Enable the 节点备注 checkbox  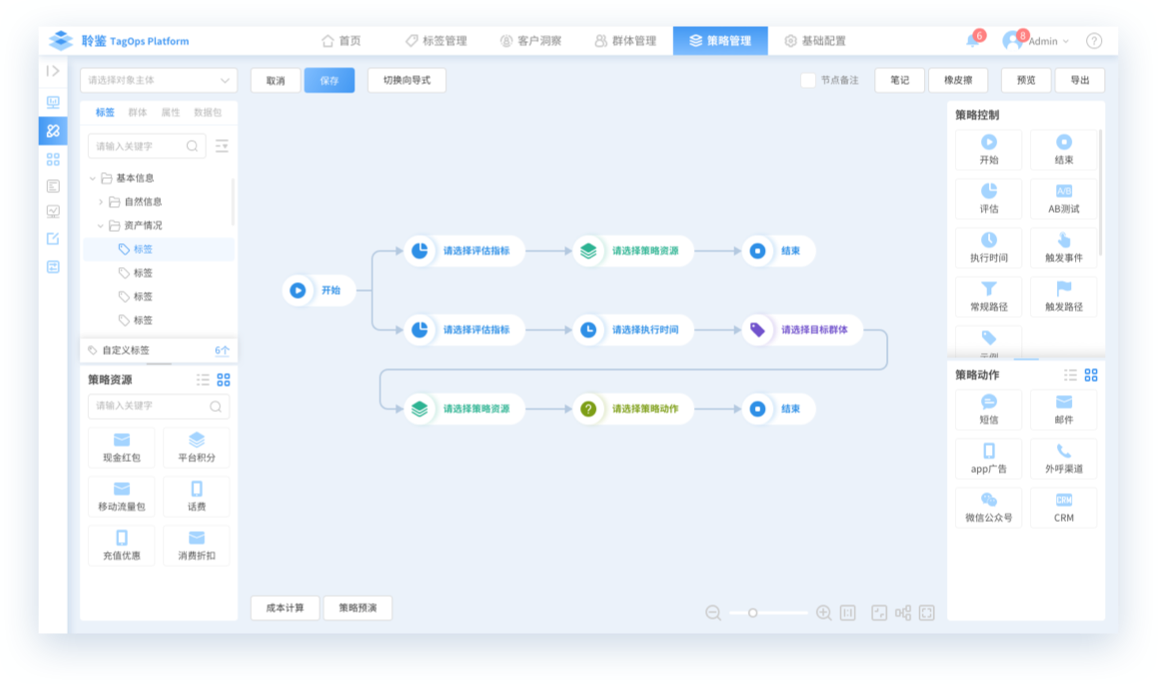click(x=808, y=80)
